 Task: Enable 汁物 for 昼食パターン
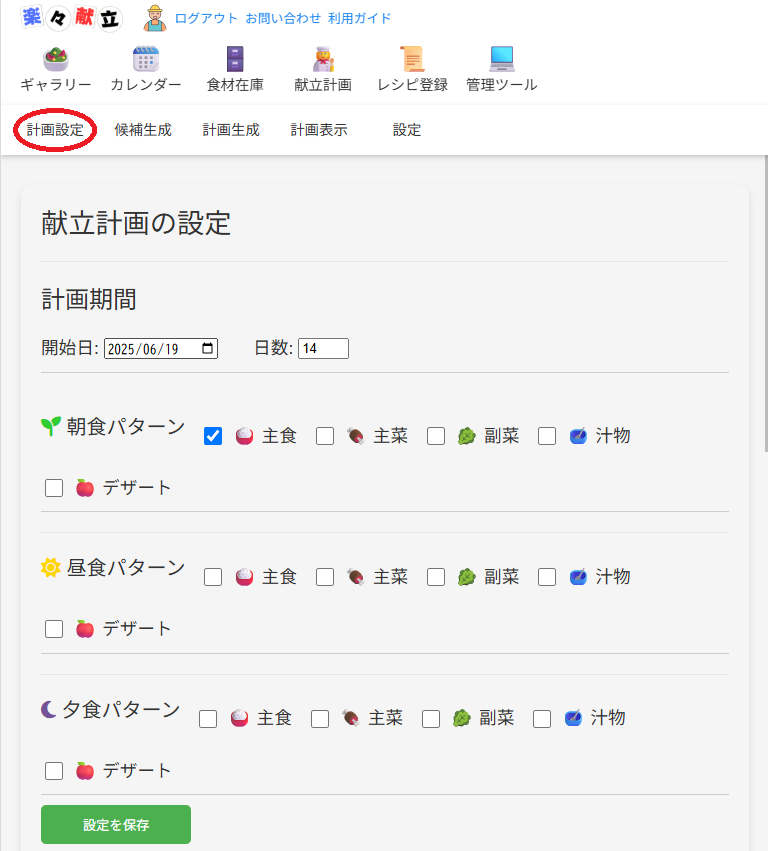(547, 577)
